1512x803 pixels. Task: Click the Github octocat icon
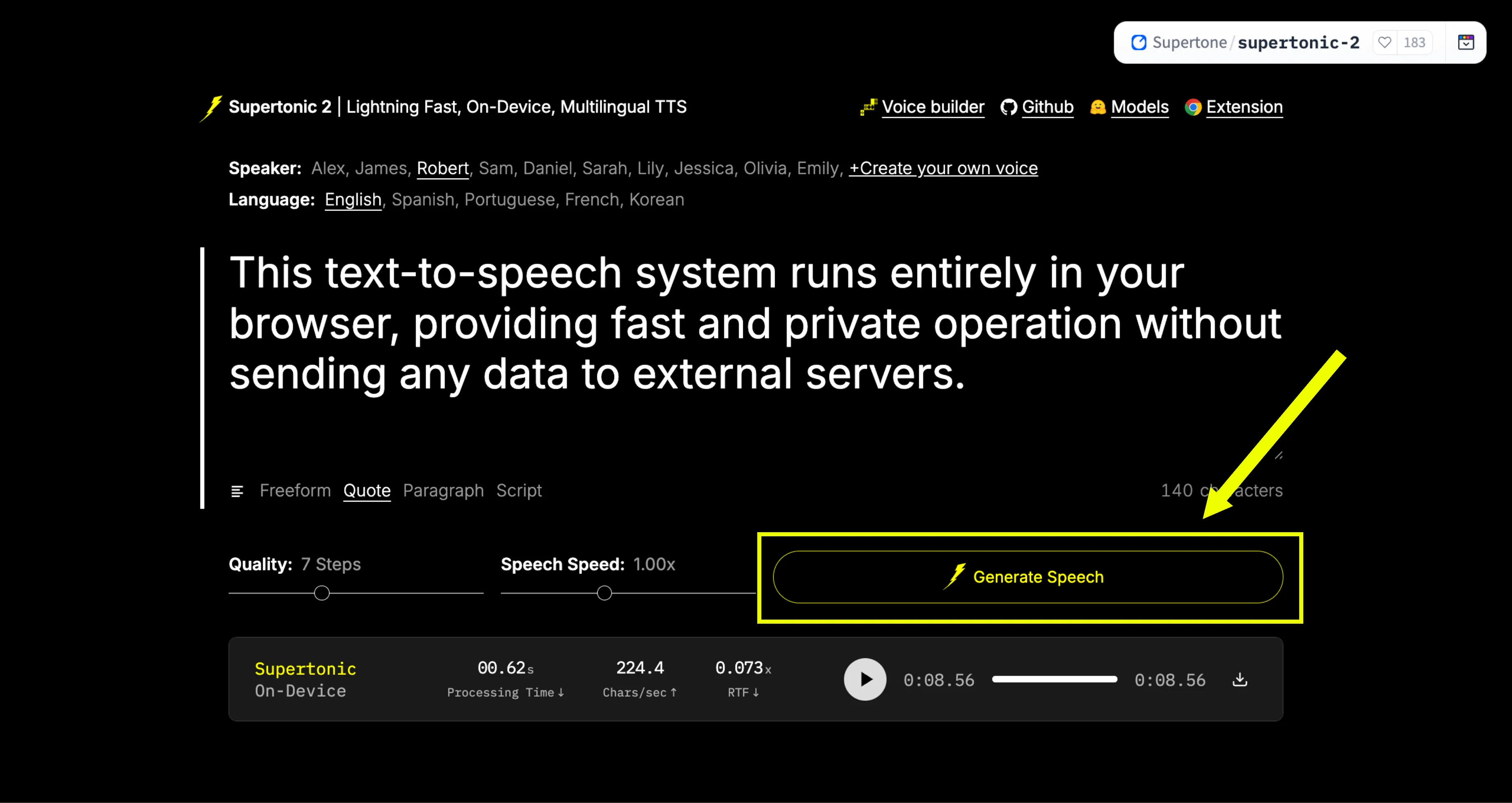coord(1009,107)
